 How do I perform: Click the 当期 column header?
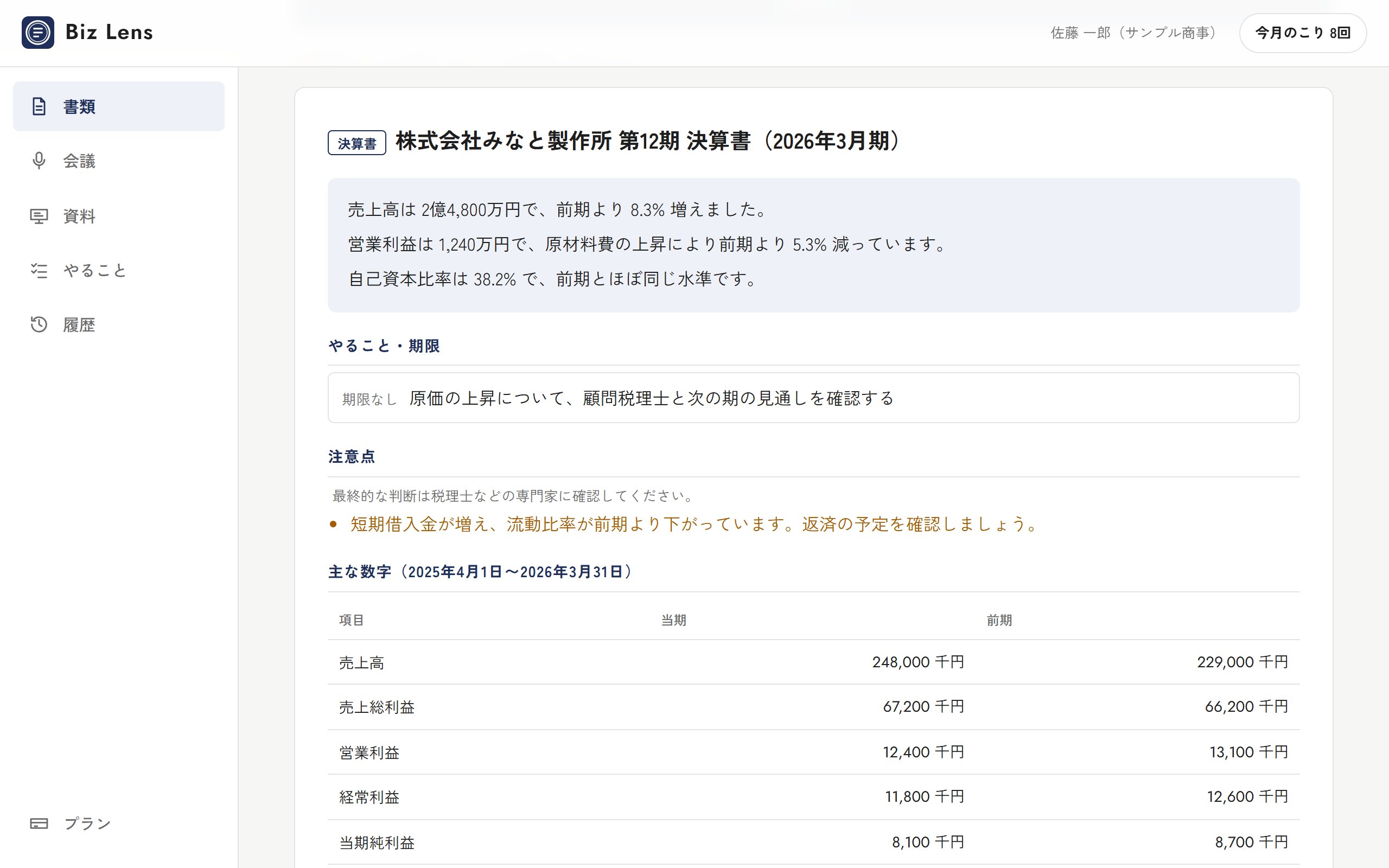tap(673, 620)
